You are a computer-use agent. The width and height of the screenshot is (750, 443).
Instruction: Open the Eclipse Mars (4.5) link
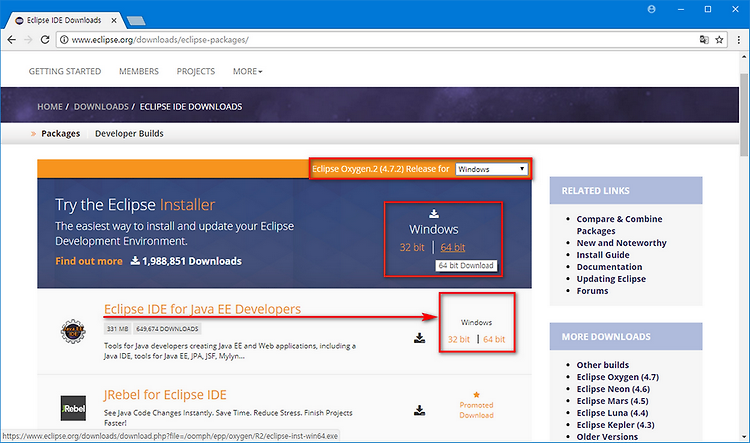pos(612,401)
